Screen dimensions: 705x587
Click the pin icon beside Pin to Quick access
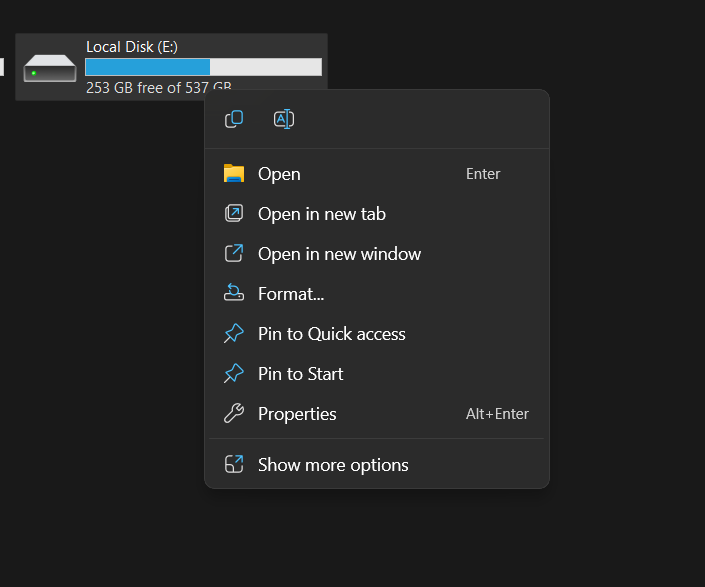coord(234,333)
